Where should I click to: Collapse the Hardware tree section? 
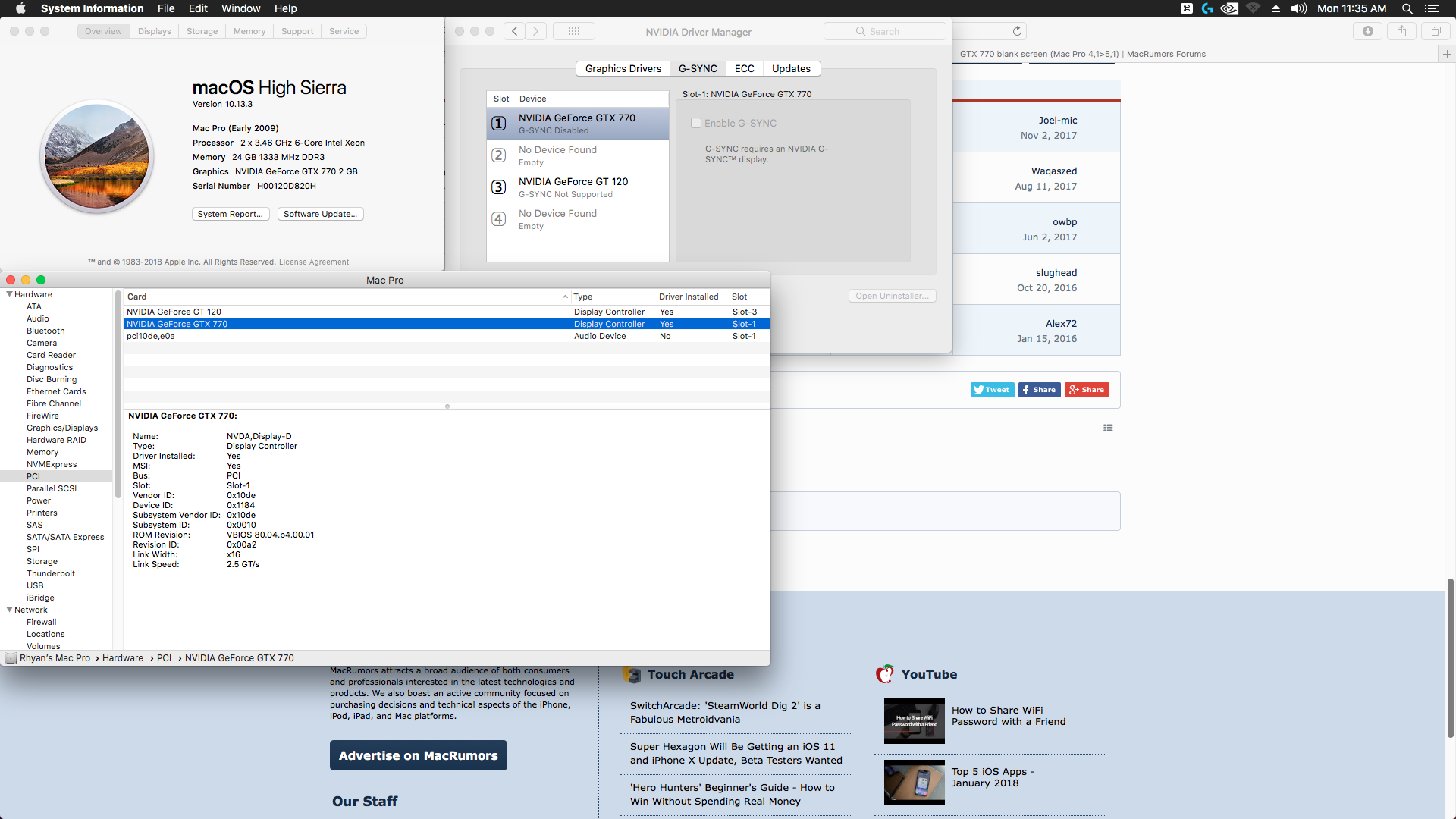point(9,294)
